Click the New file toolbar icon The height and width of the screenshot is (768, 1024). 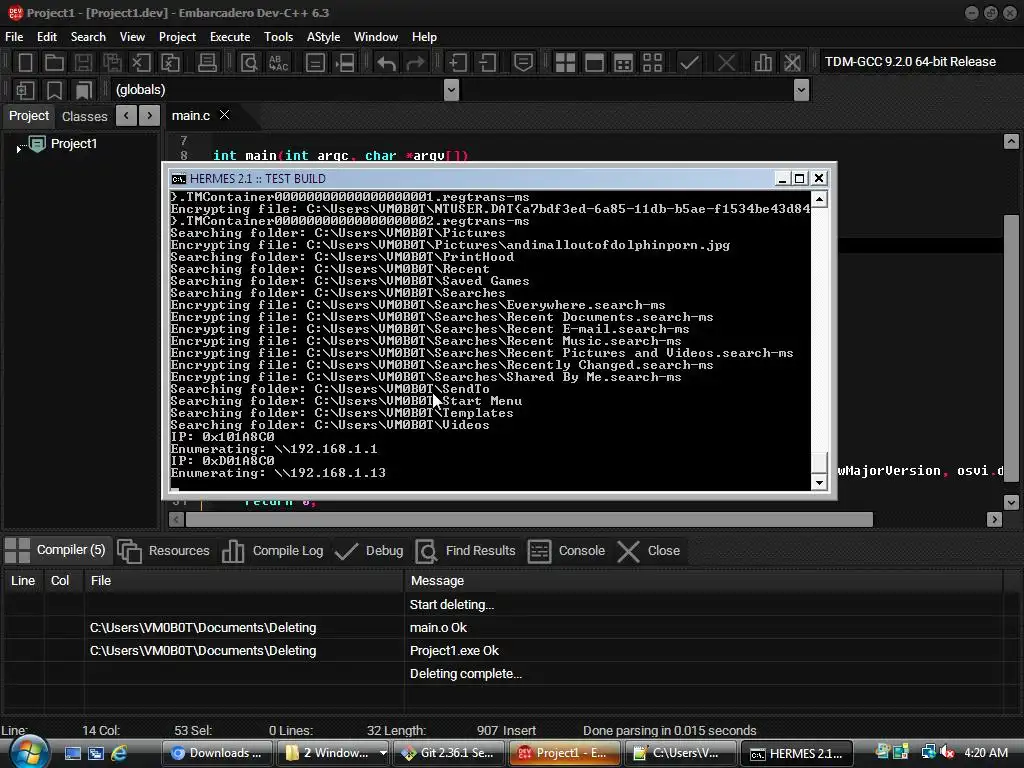pos(25,63)
